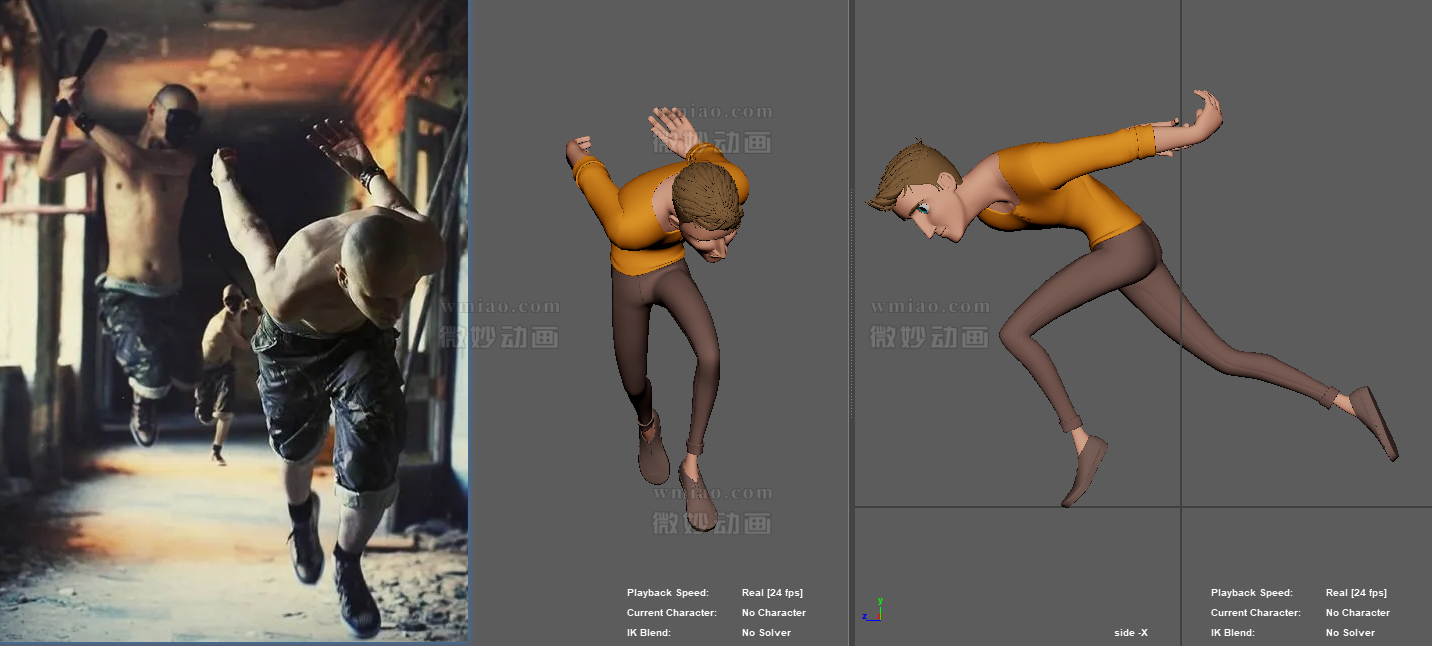
Task: Click "No Character" in the side viewport
Action: click(x=1357, y=613)
